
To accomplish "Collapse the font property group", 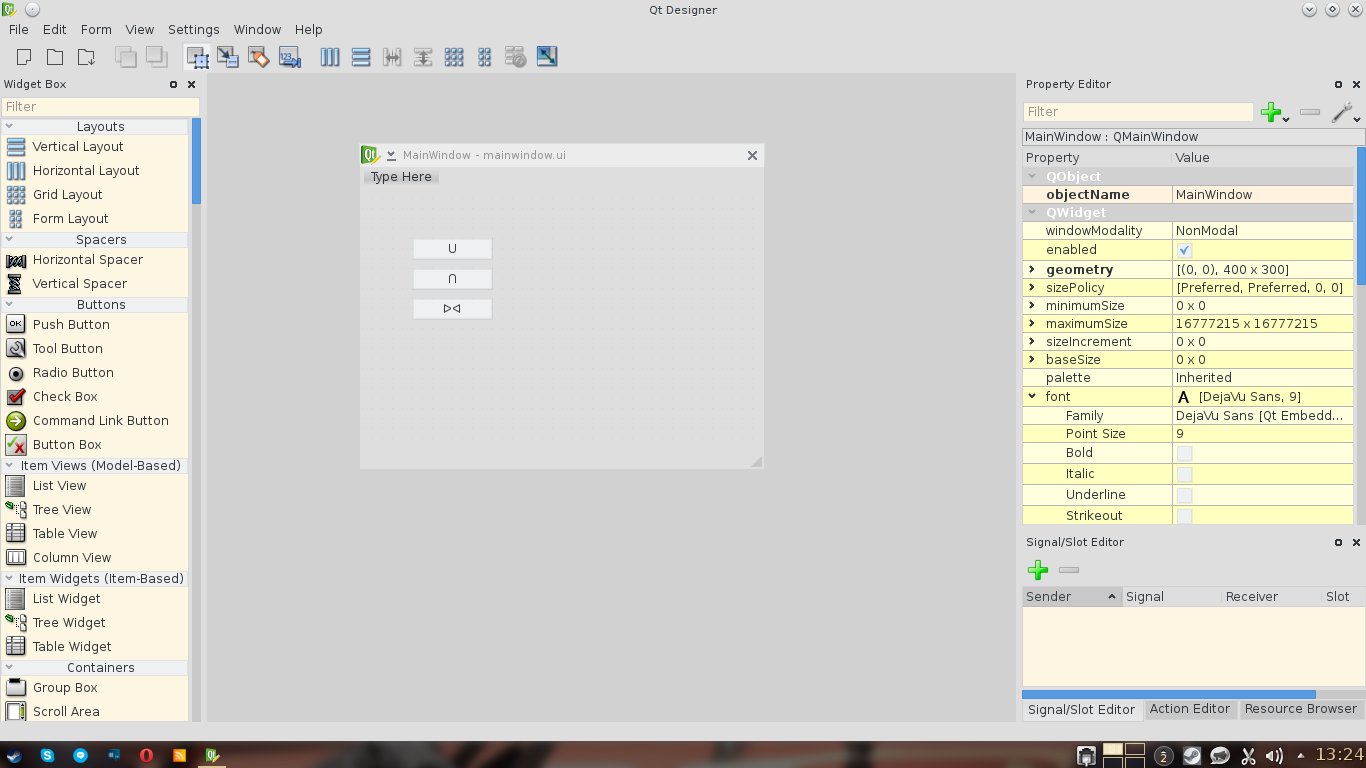I will click(1032, 397).
